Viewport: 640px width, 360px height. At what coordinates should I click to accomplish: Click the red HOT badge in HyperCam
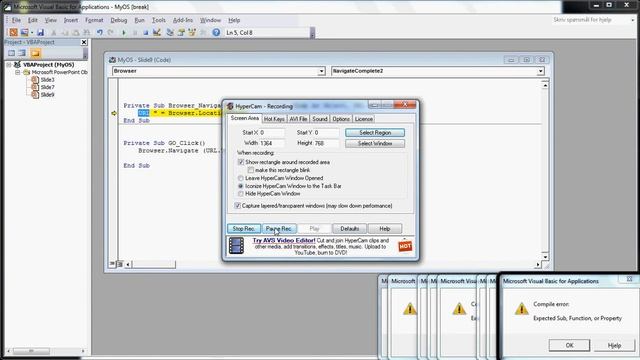(x=405, y=246)
